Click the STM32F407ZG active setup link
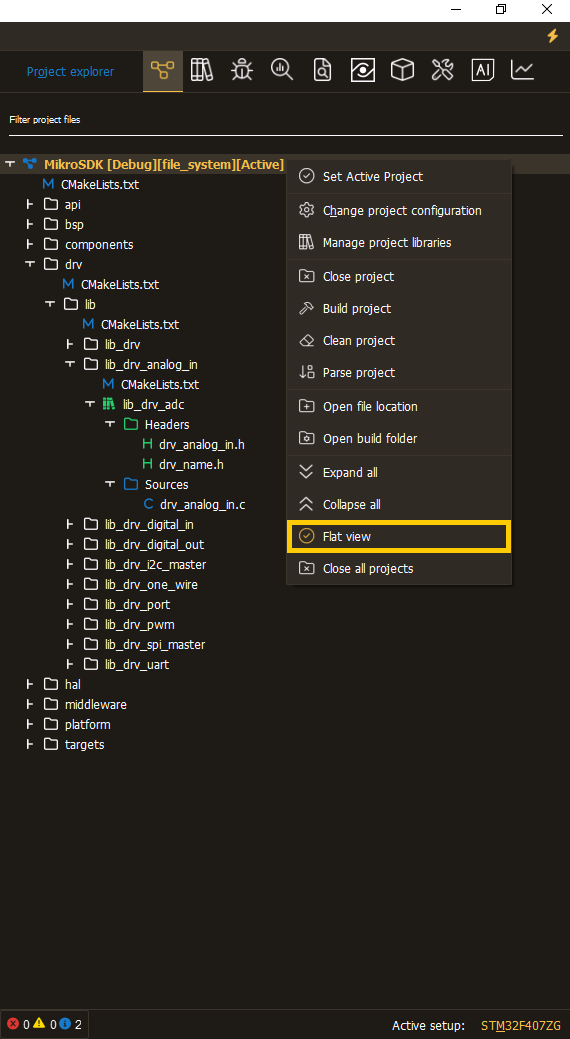Image resolution: width=570 pixels, height=1039 pixels. tap(521, 1025)
